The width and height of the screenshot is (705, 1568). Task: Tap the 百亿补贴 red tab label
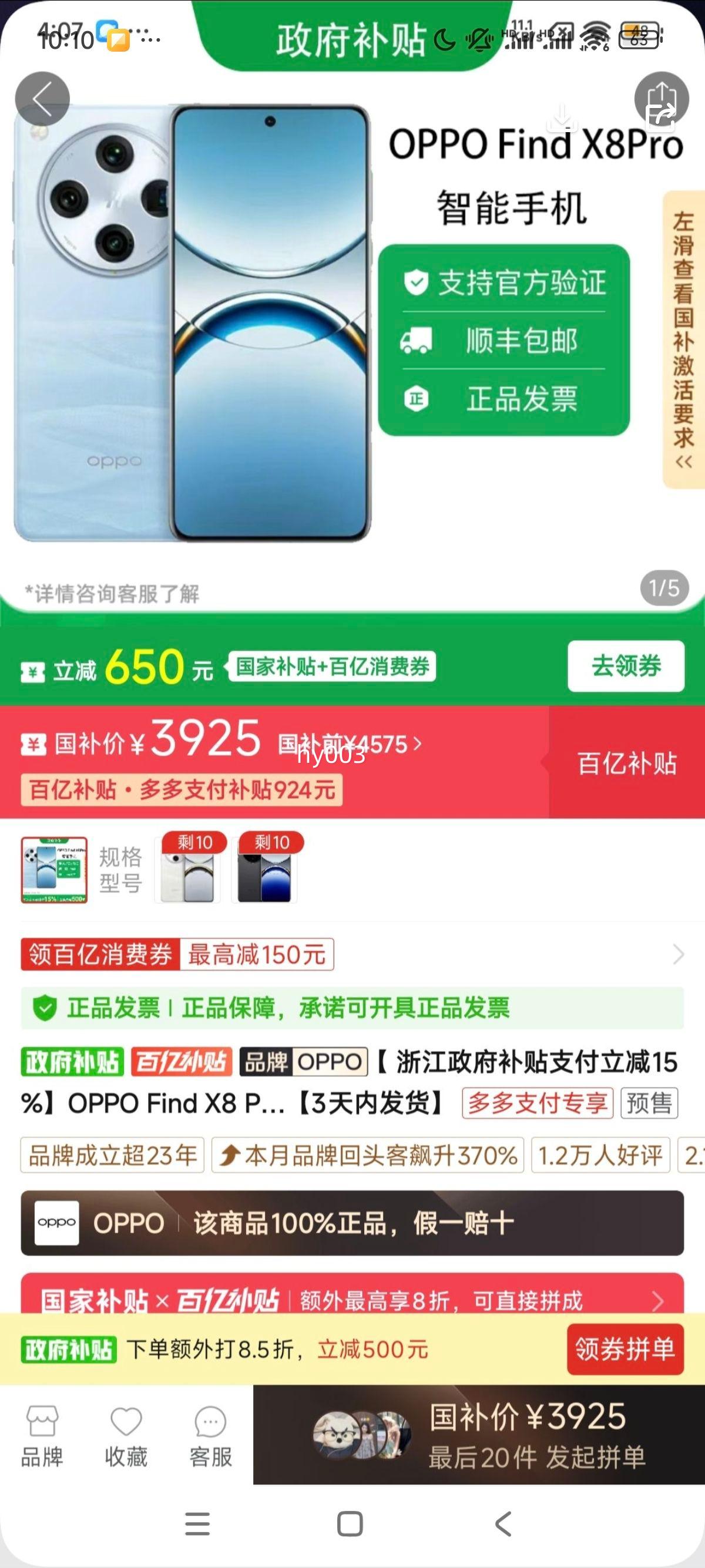coord(627,763)
